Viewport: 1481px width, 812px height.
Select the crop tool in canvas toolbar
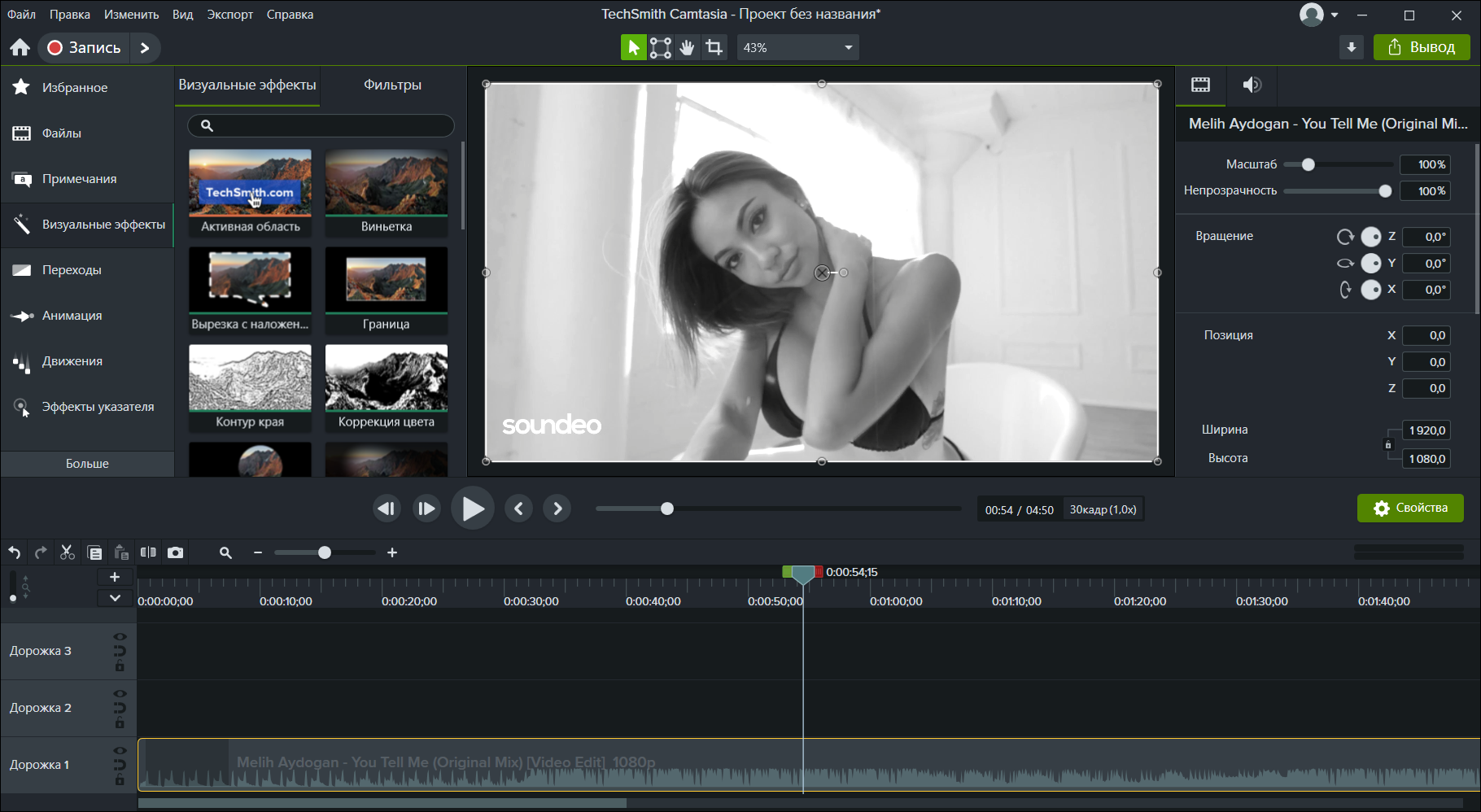714,48
